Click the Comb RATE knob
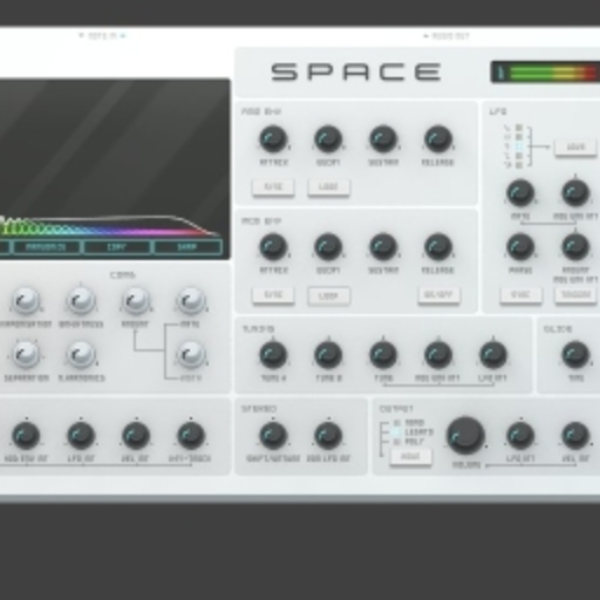The width and height of the screenshot is (600, 600). [x=191, y=301]
